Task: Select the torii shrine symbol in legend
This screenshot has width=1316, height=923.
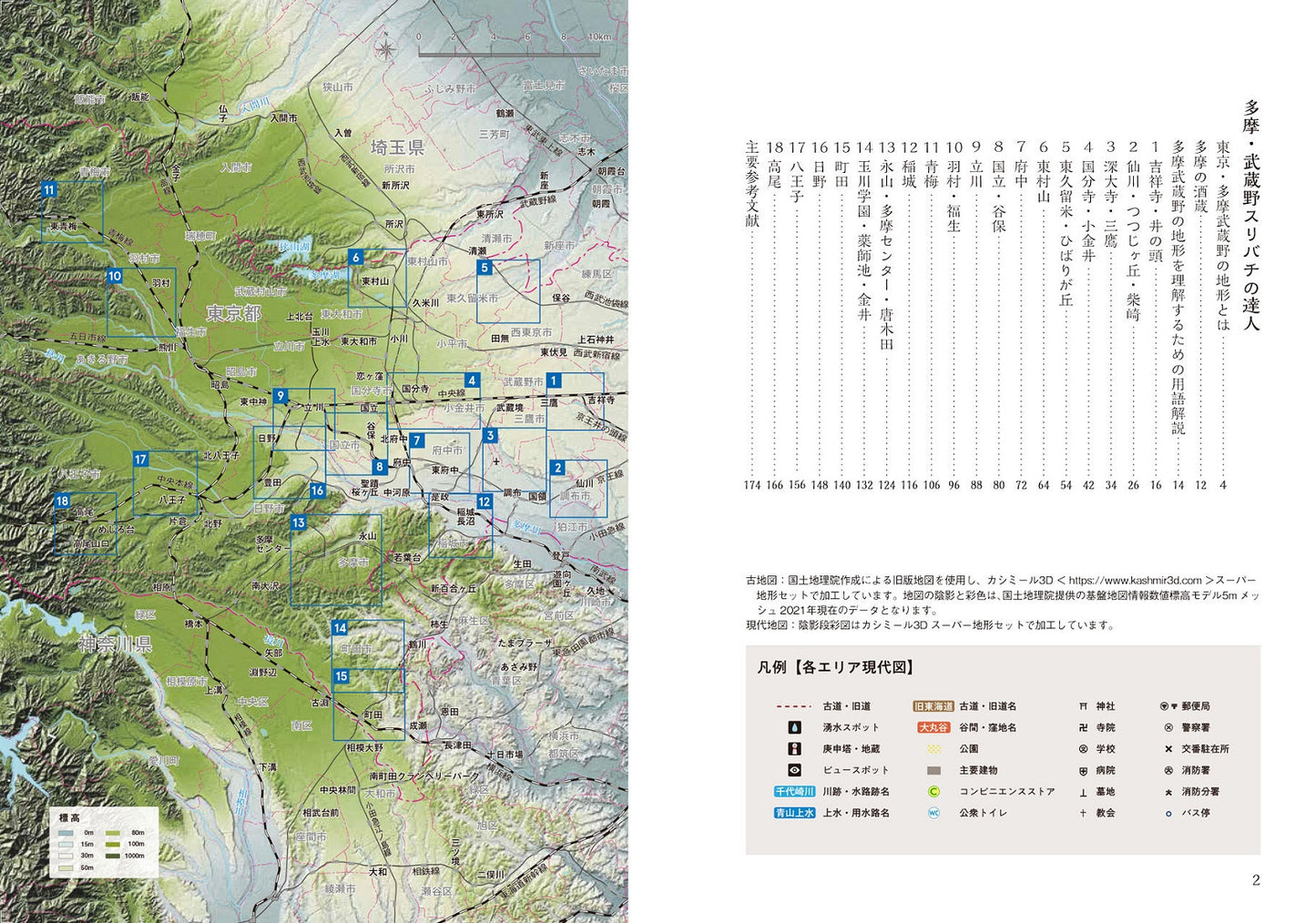Action: (1083, 706)
